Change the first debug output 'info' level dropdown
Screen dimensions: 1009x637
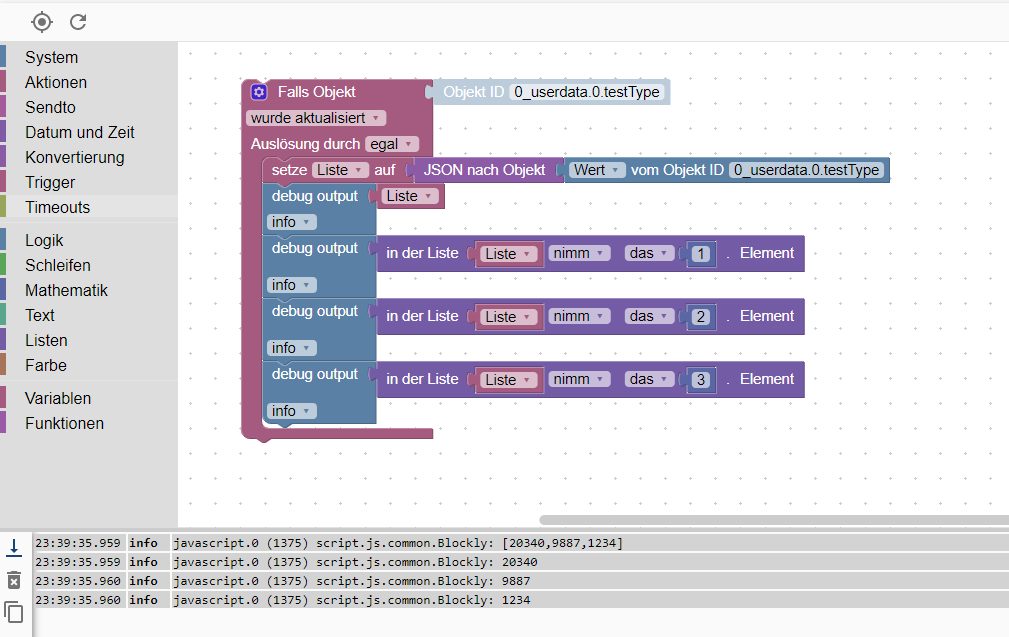292,222
